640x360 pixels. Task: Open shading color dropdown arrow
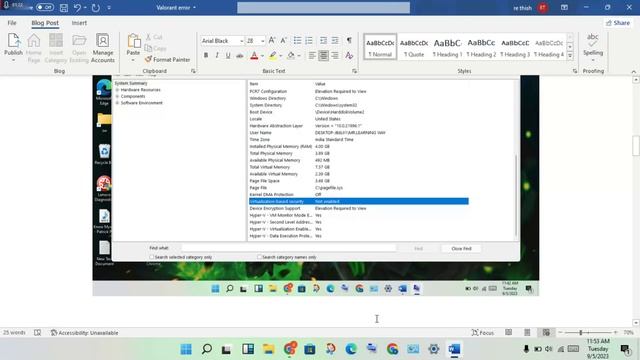(299, 56)
